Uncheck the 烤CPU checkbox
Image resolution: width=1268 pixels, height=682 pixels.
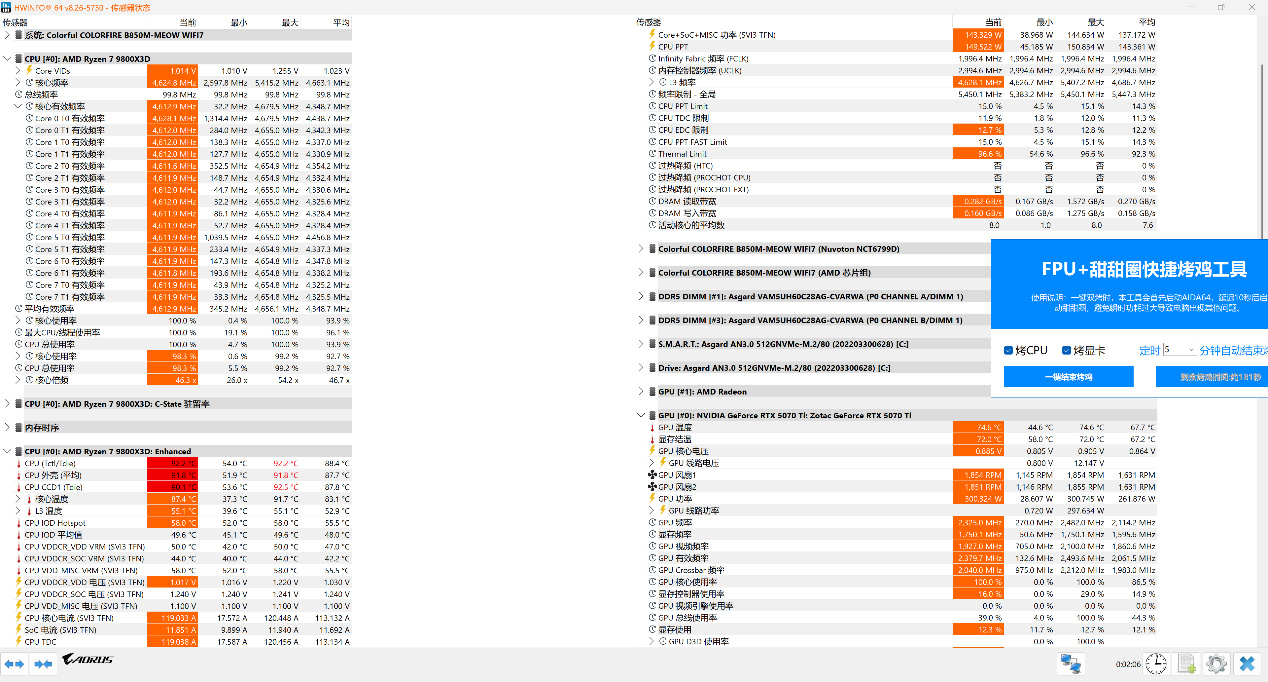(x=1009, y=350)
